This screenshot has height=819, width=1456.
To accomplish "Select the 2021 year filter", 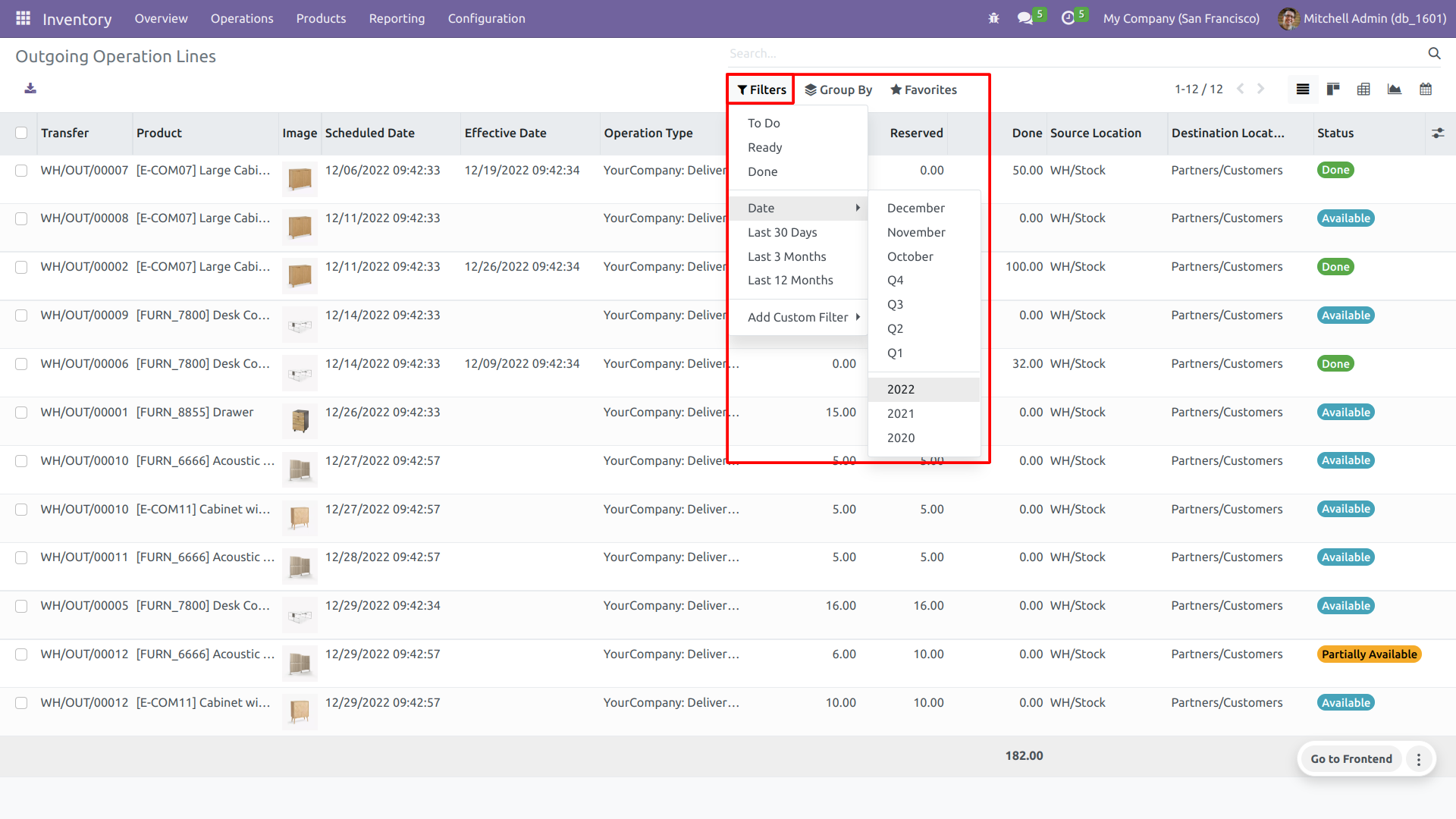I will (901, 413).
